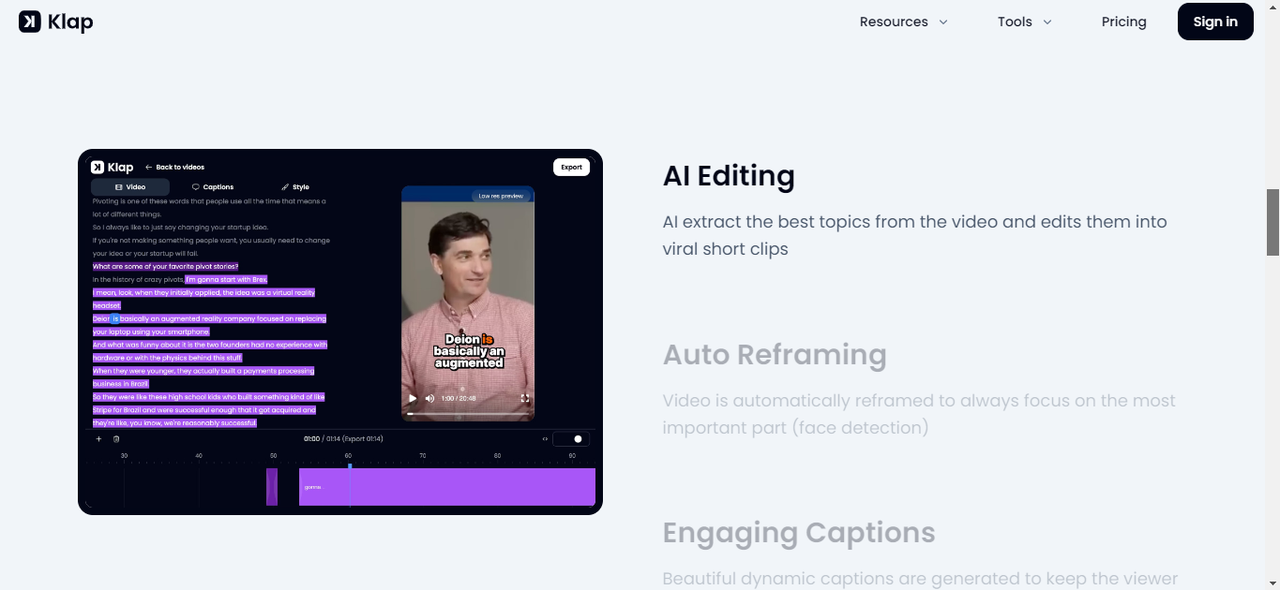Viewport: 1280px width, 590px height.
Task: Click the blue playhead marker on the timeline
Action: 349,466
